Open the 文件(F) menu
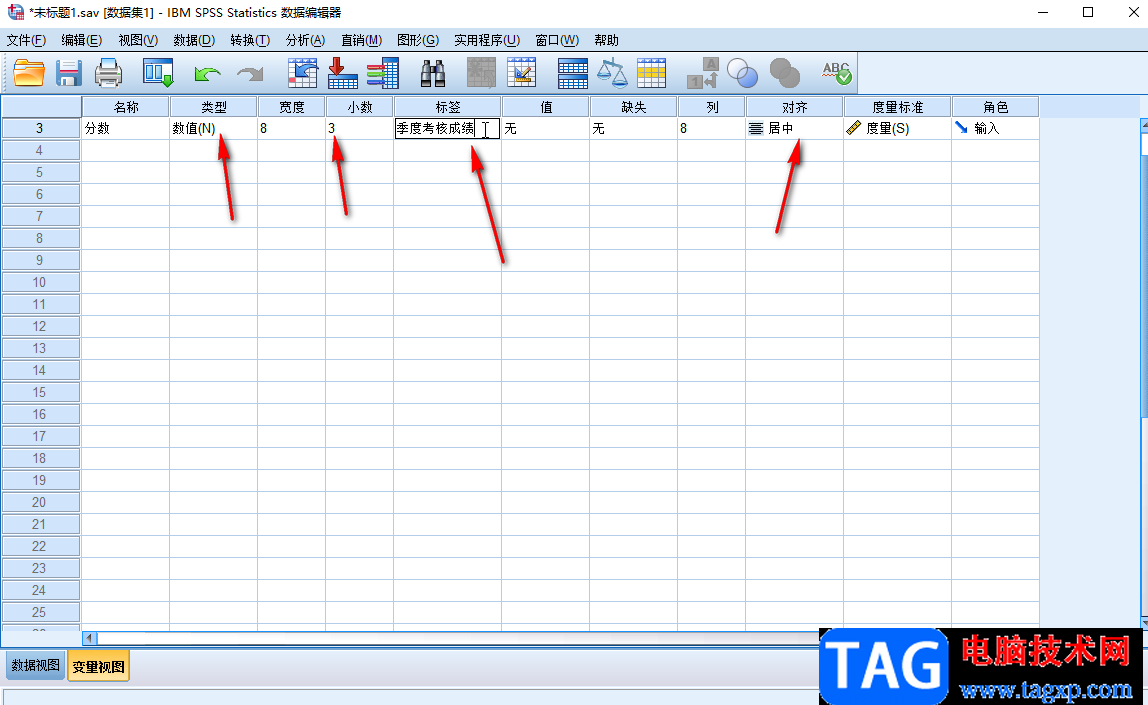This screenshot has width=1148, height=705. point(26,40)
